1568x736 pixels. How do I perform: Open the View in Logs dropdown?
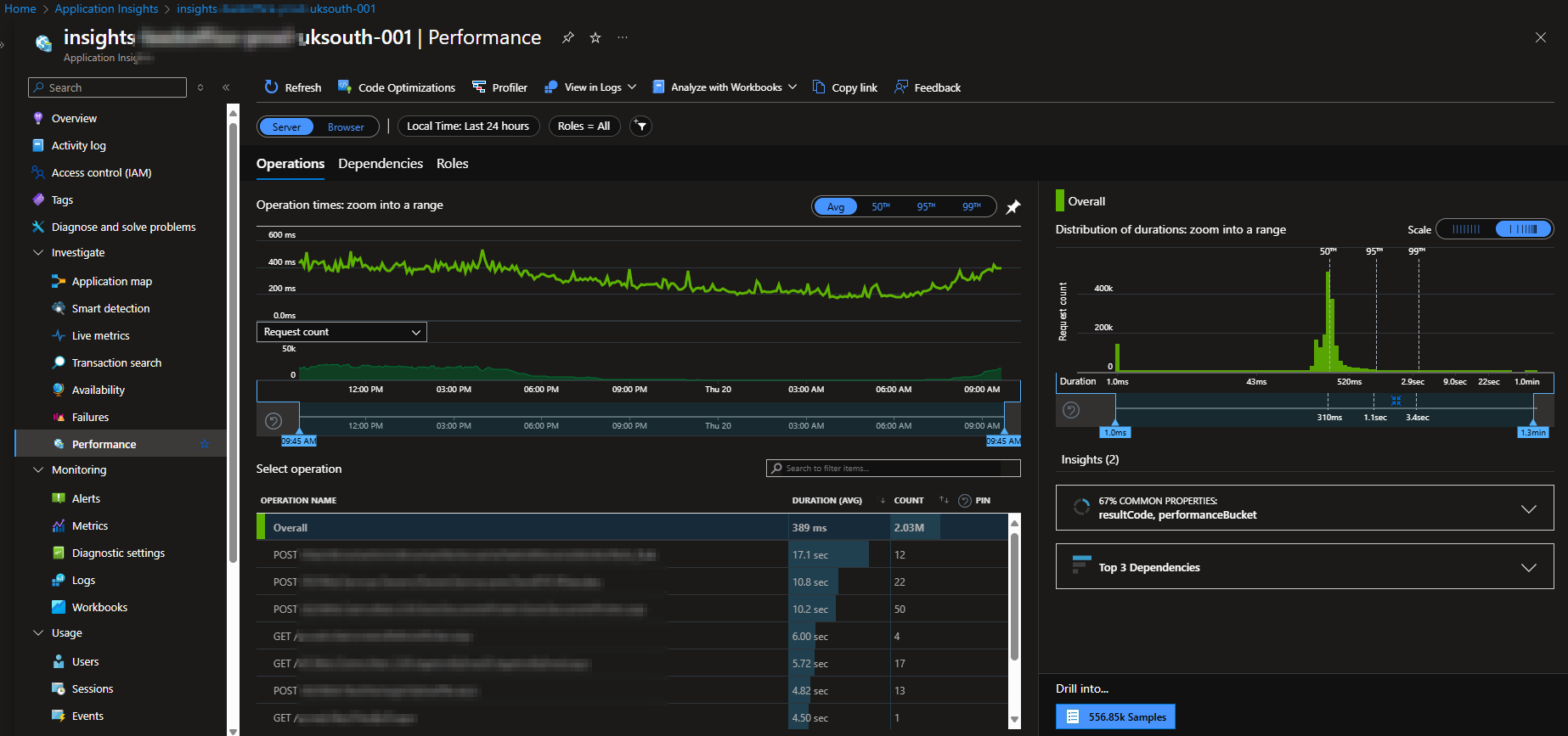tap(590, 87)
